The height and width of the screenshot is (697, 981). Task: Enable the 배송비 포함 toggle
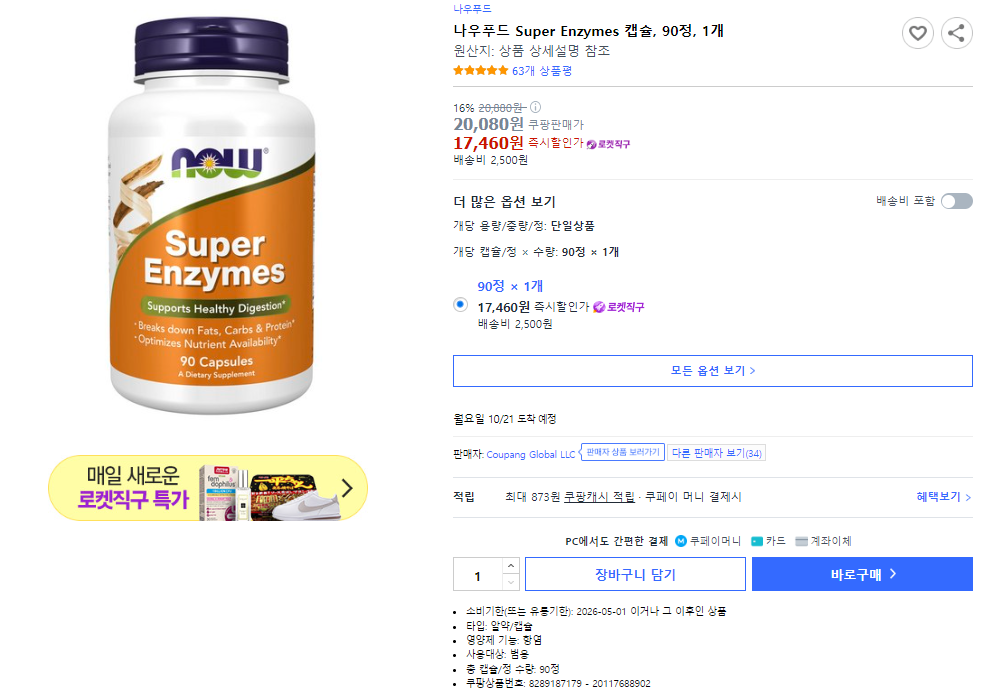(955, 200)
